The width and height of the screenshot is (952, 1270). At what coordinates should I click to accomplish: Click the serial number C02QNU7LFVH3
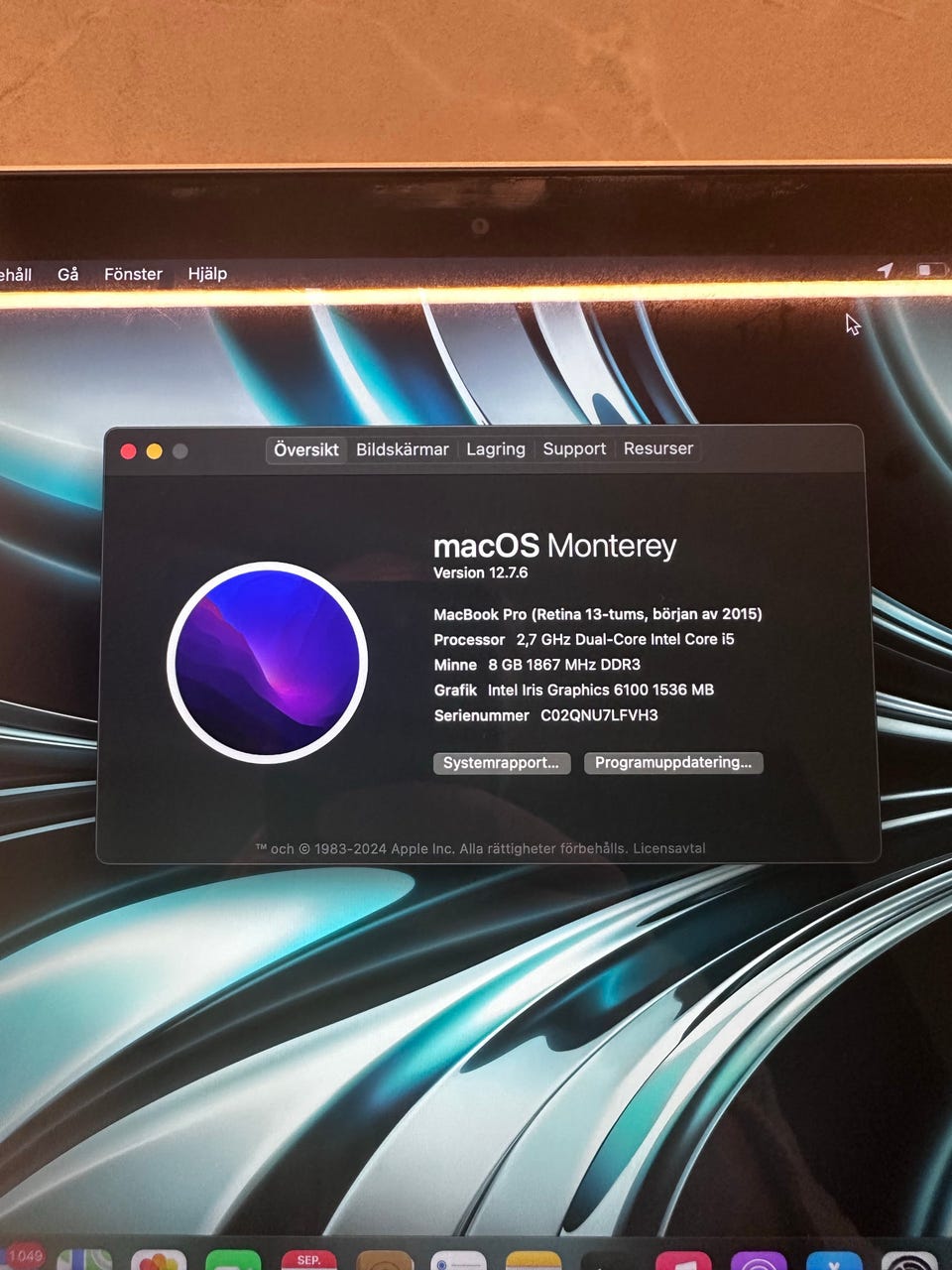click(599, 715)
